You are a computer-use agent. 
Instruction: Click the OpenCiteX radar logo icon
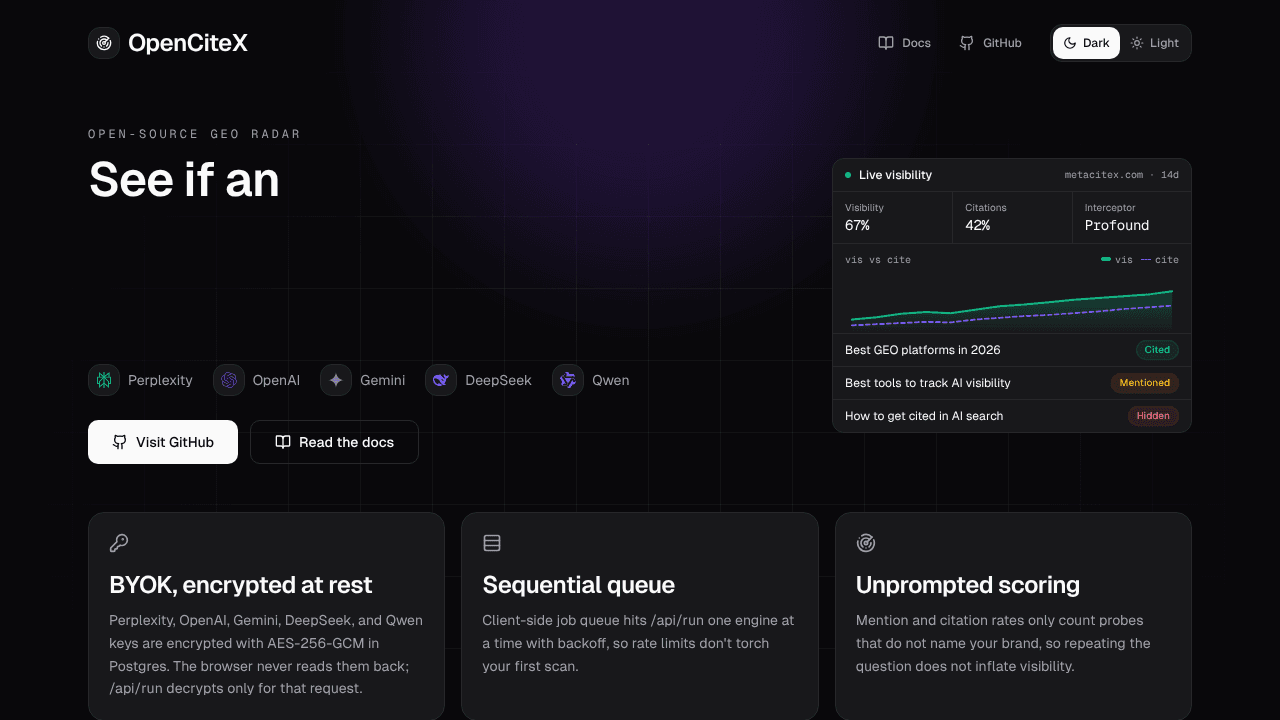coord(104,43)
